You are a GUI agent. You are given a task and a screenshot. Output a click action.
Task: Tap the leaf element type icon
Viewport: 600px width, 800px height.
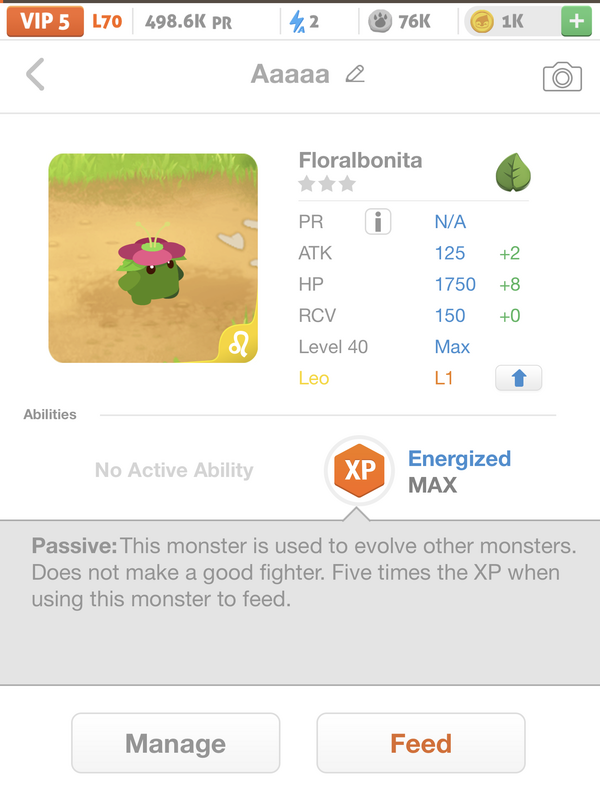(x=513, y=173)
